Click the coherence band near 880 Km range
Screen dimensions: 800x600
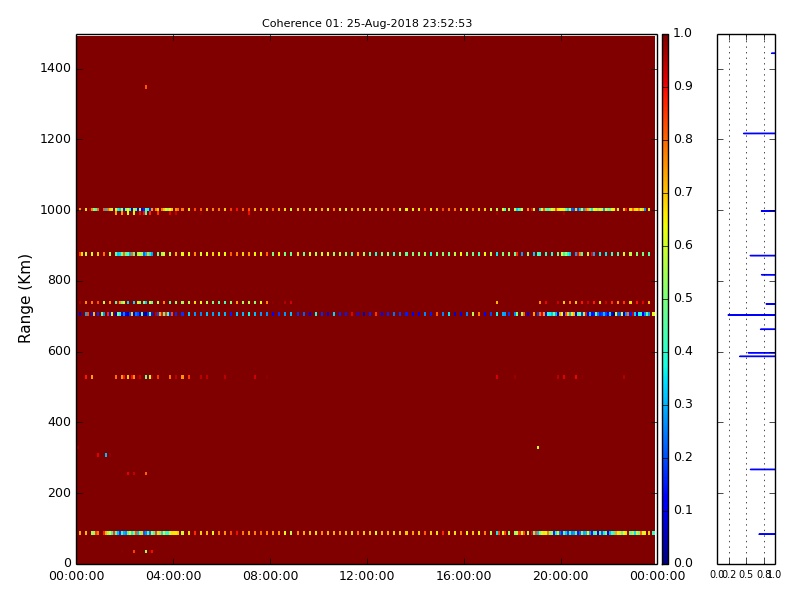click(366, 254)
